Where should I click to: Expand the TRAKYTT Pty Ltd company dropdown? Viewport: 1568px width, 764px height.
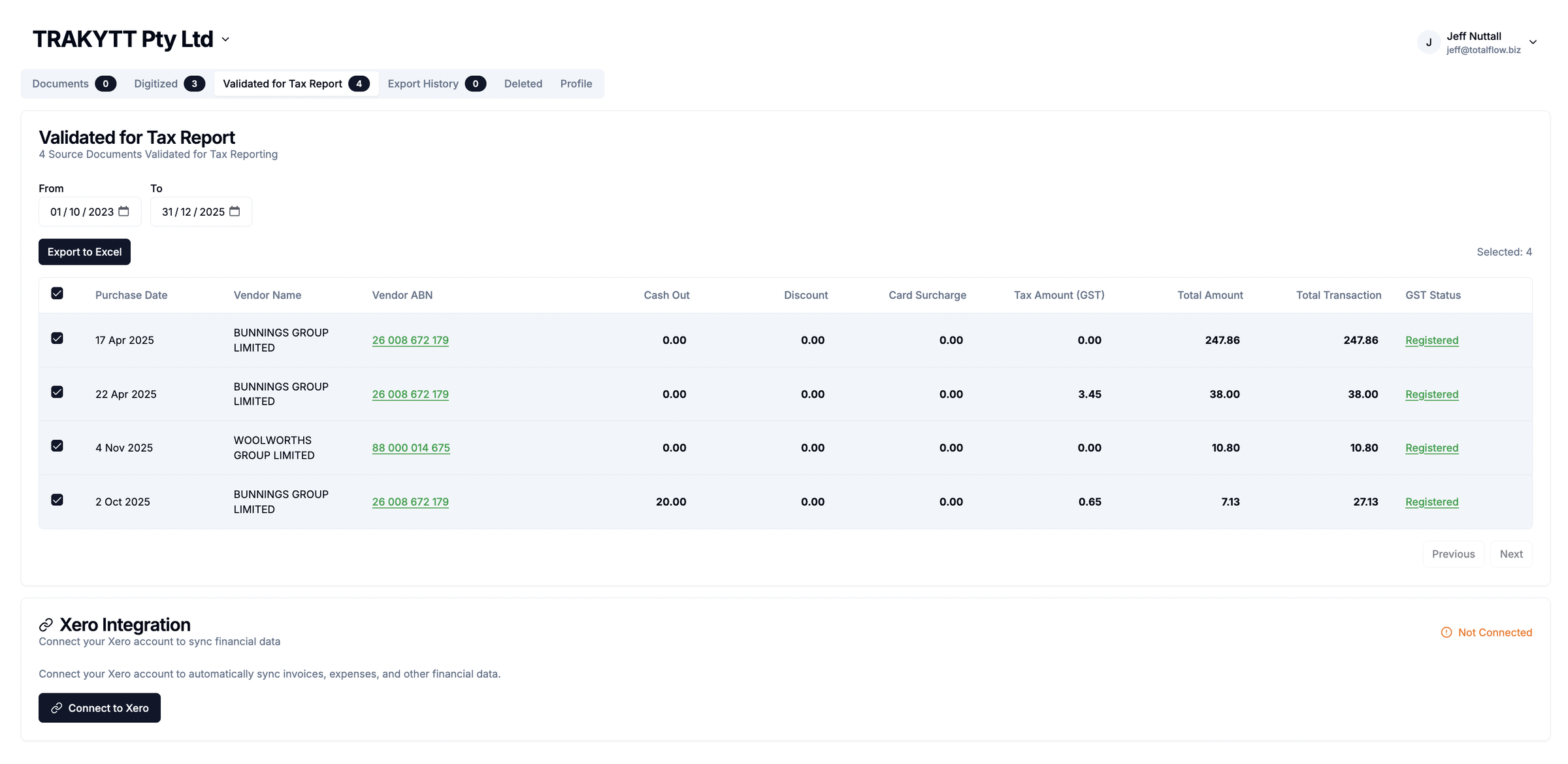point(225,40)
